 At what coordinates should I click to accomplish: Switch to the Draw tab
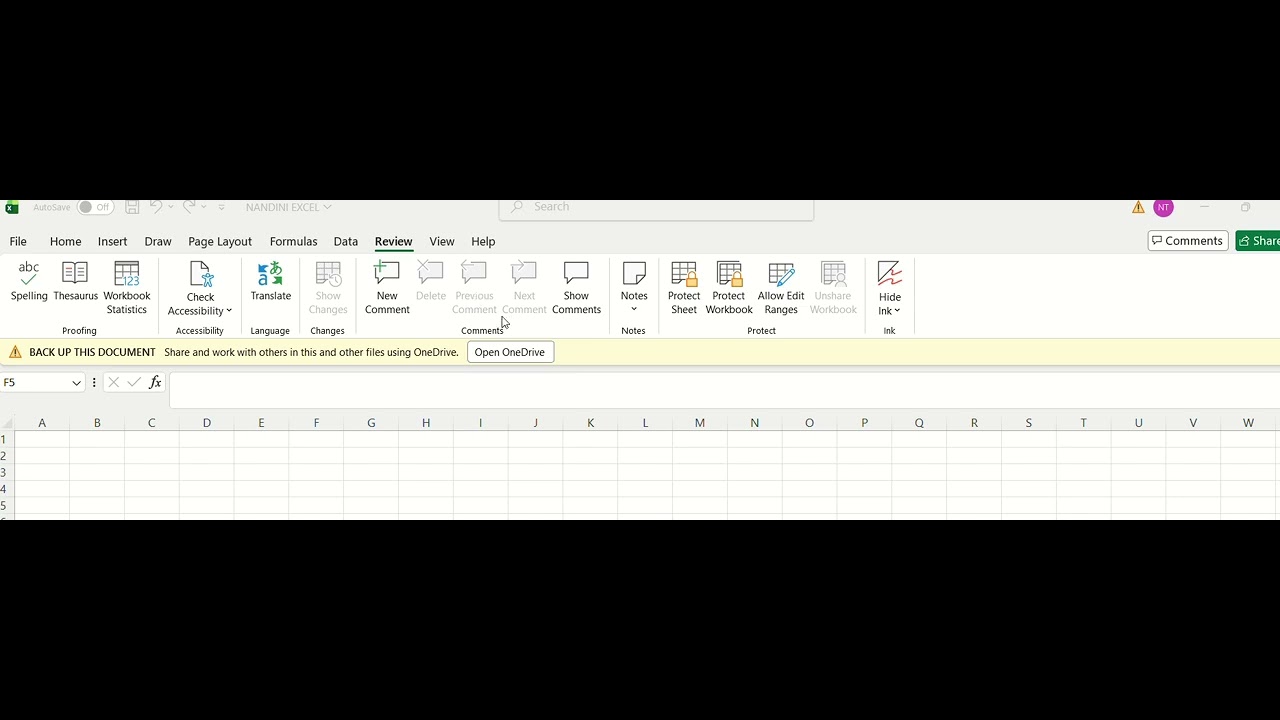(158, 241)
